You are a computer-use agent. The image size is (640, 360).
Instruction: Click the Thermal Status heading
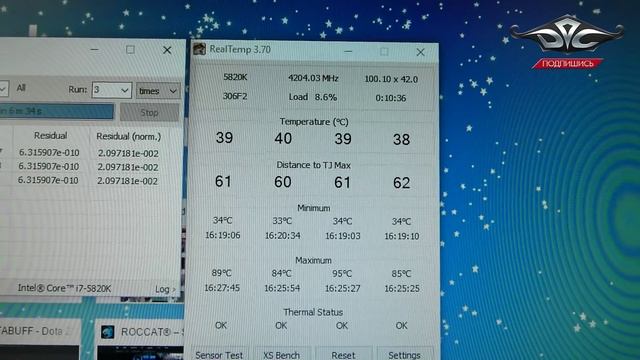click(x=313, y=312)
